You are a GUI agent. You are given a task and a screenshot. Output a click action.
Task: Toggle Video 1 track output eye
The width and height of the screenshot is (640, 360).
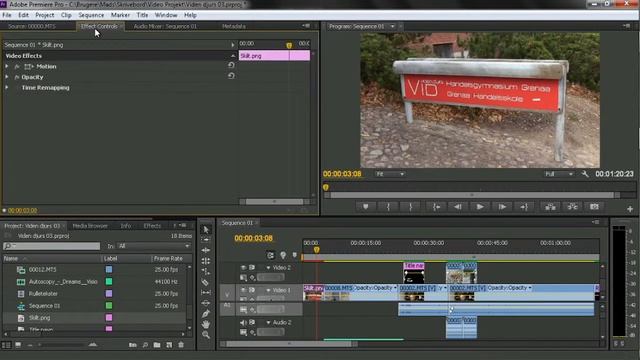[243, 290]
